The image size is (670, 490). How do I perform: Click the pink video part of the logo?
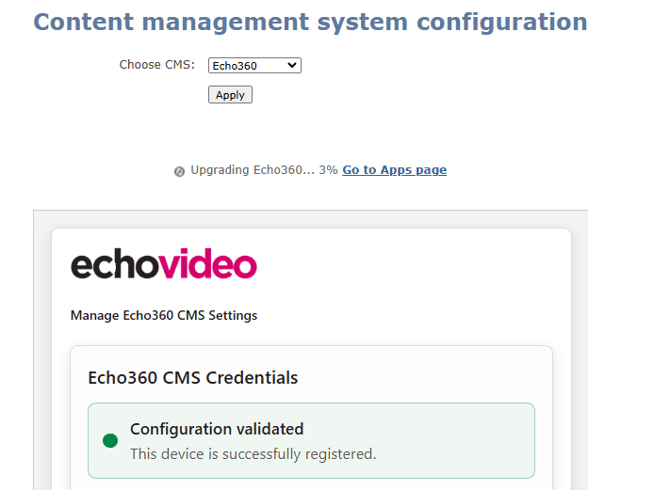pyautogui.click(x=208, y=264)
